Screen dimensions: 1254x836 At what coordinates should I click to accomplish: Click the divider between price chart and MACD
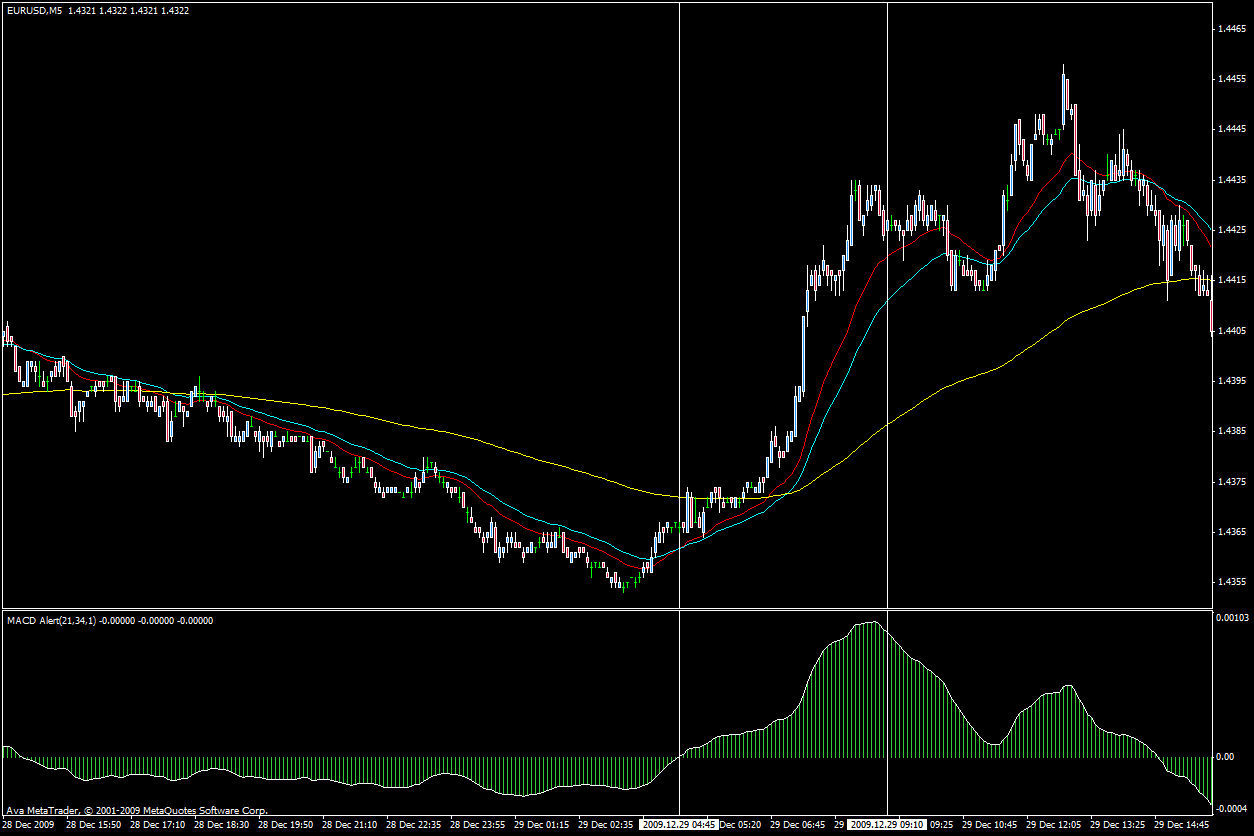point(600,608)
